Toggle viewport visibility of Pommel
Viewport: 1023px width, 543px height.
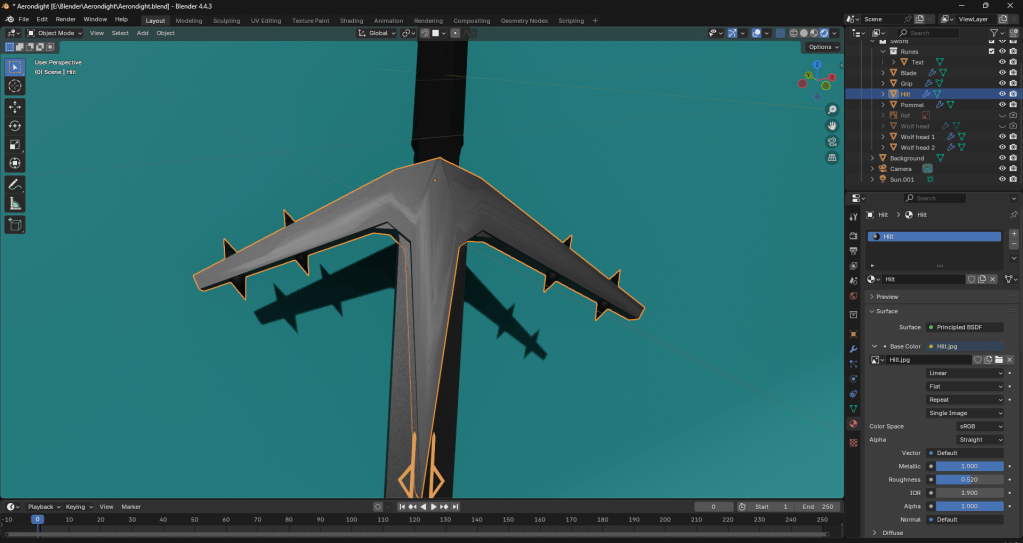click(x=1002, y=105)
